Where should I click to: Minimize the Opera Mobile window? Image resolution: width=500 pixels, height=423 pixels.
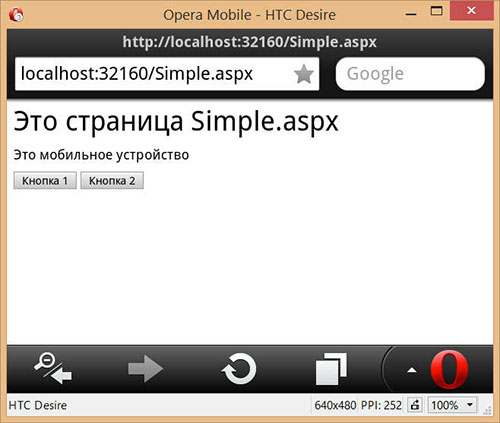click(x=411, y=14)
